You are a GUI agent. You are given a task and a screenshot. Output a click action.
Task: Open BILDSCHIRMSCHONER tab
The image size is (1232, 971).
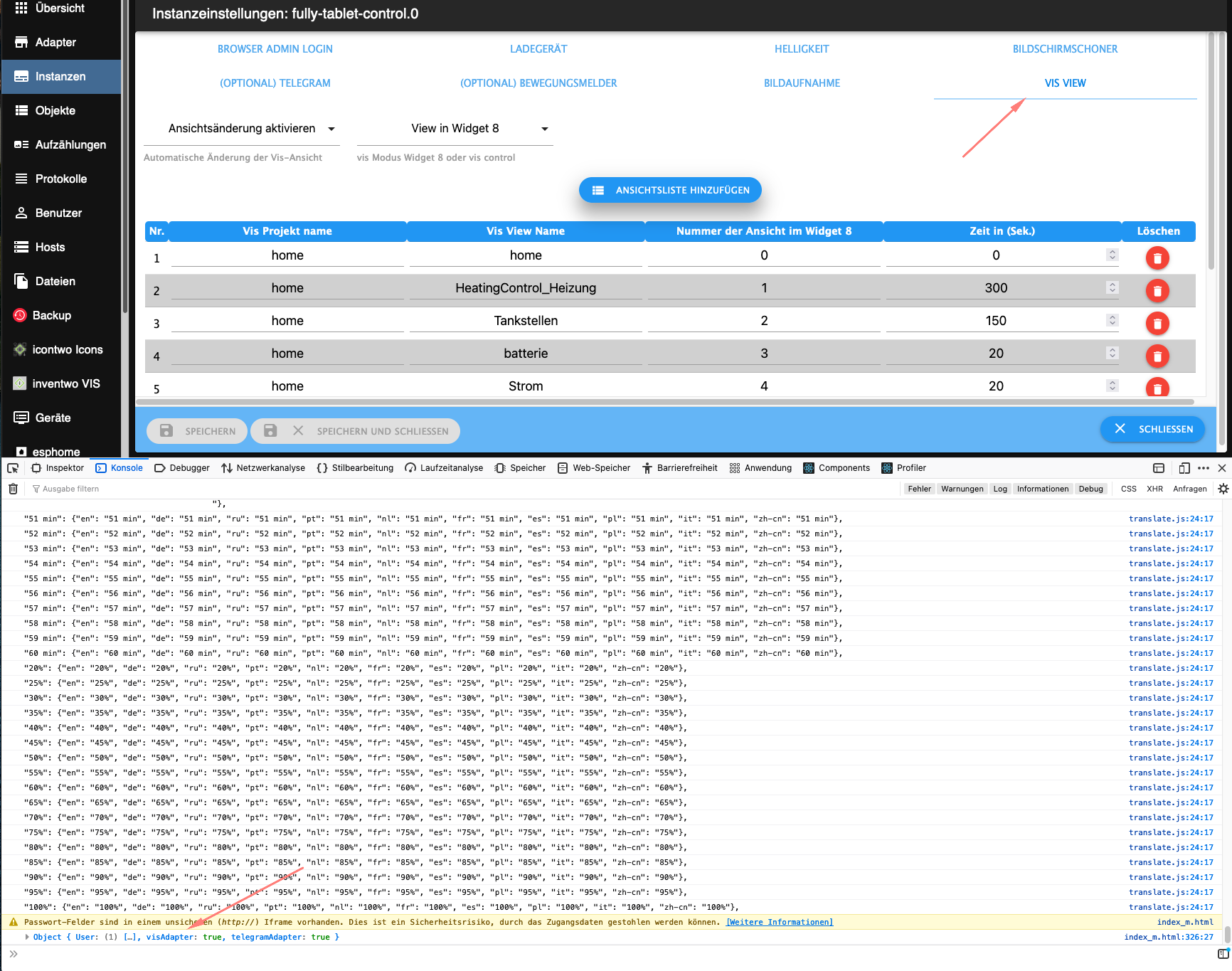[1065, 49]
